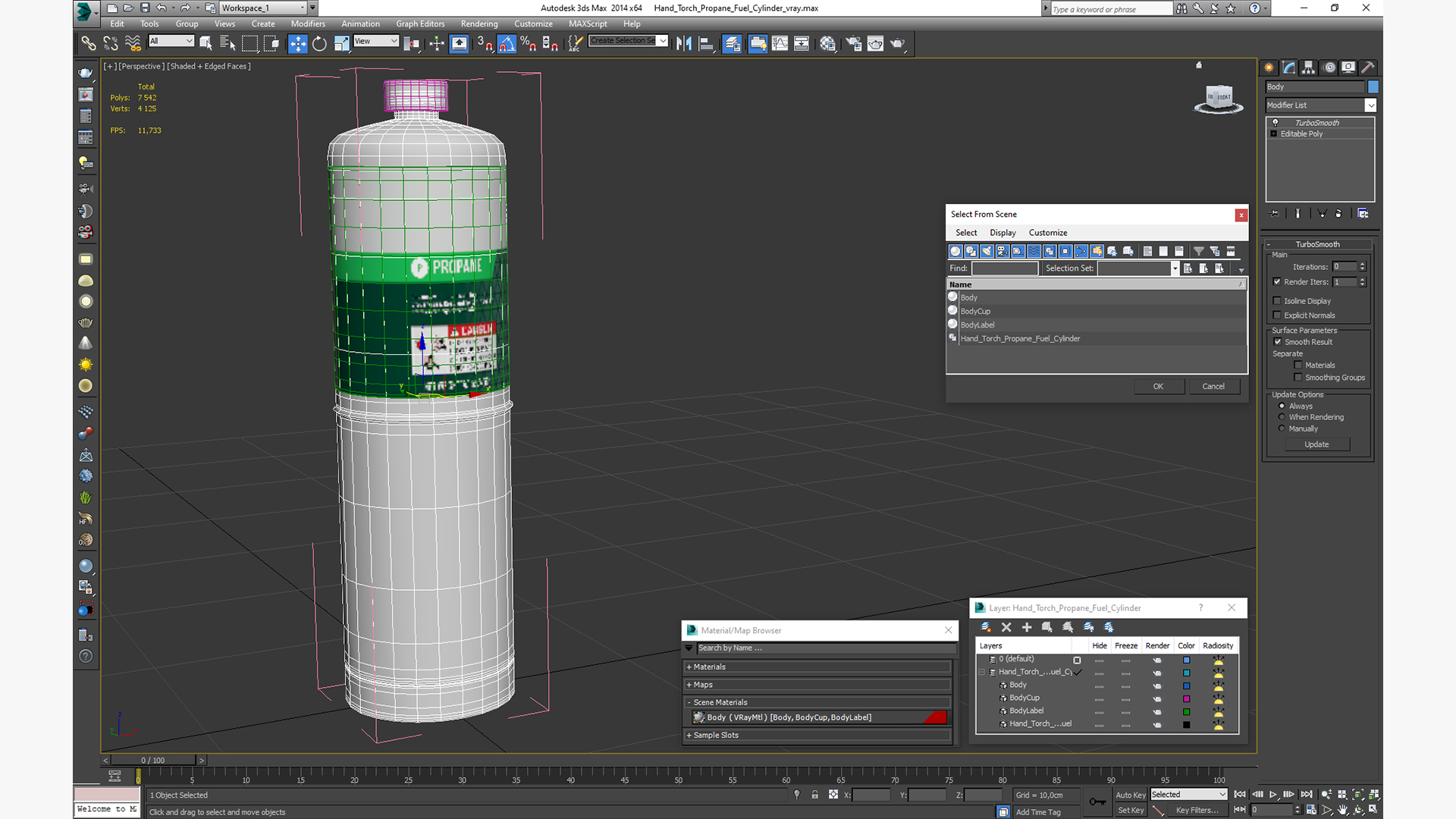This screenshot has height=819, width=1456.
Task: Toggle Smooth Result checkbox
Action: pyautogui.click(x=1278, y=342)
